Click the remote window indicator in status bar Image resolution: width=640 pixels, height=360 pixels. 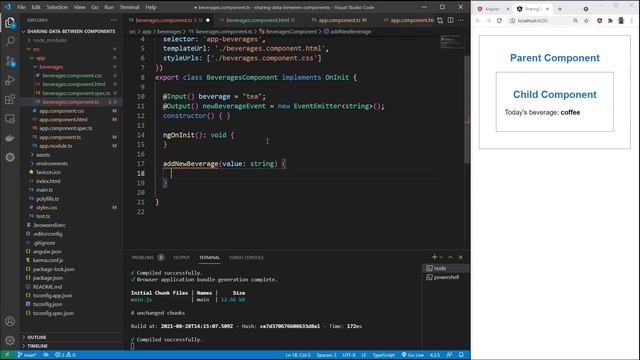(7, 355)
